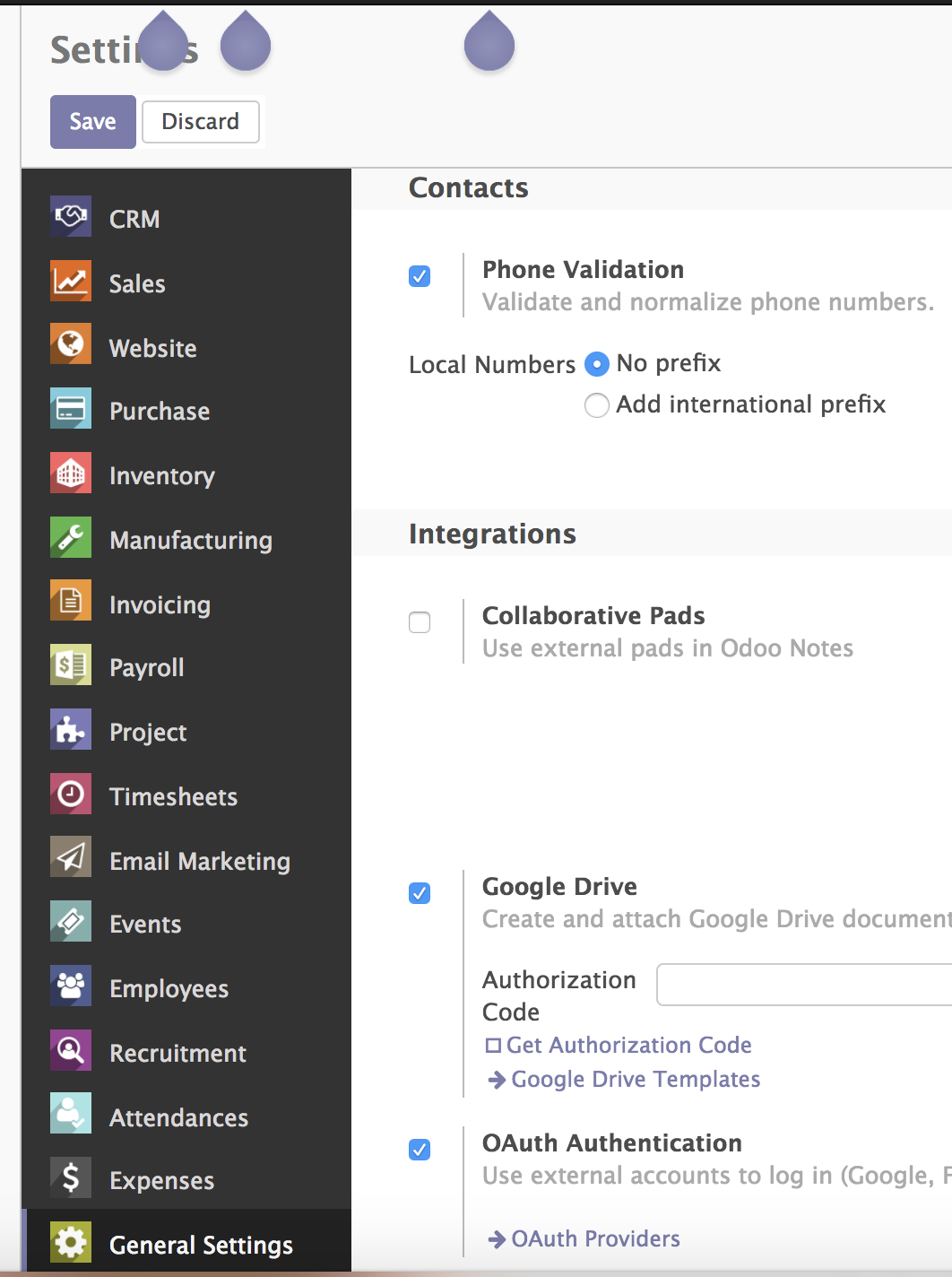Click the Payroll sidebar label
Screen dimensions: 952x1277
click(x=147, y=668)
